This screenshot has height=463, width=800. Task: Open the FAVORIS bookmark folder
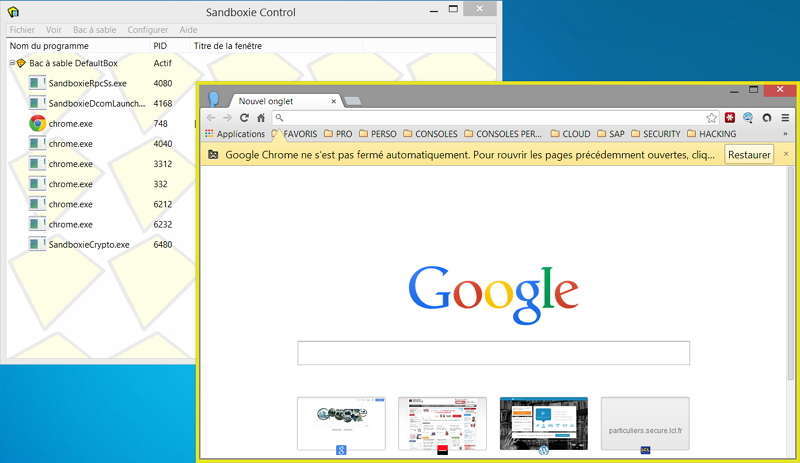(x=294, y=134)
